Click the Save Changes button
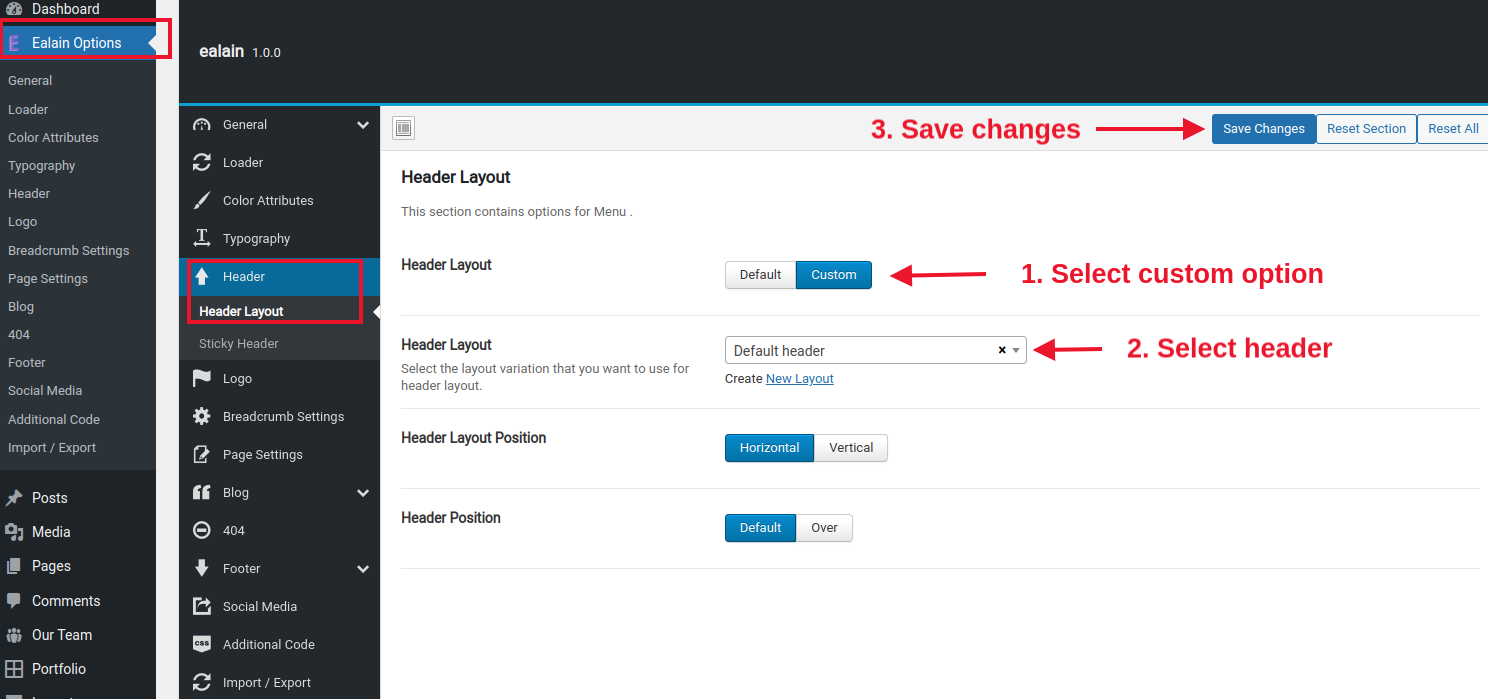Image resolution: width=1488 pixels, height=699 pixels. pyautogui.click(x=1264, y=128)
